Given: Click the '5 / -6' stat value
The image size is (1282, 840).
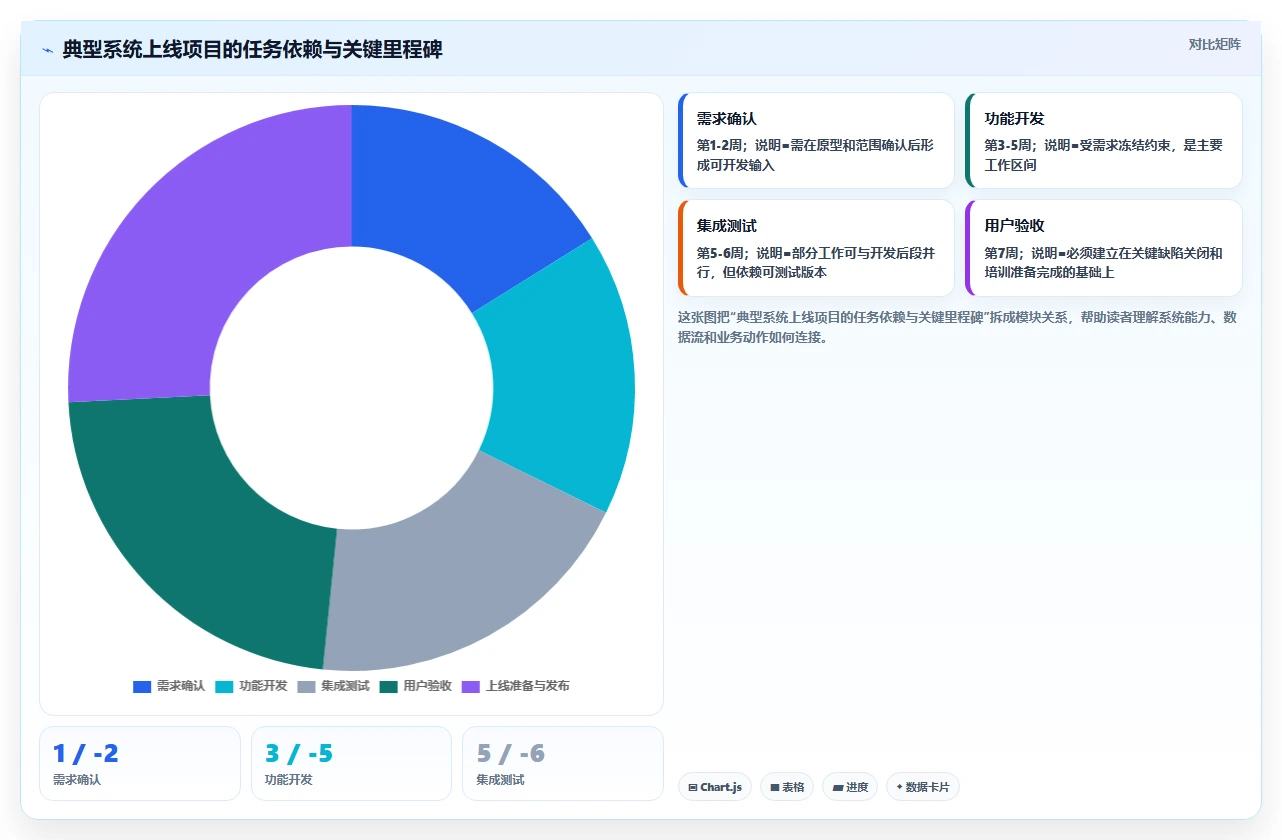Looking at the screenshot, I should [511, 754].
